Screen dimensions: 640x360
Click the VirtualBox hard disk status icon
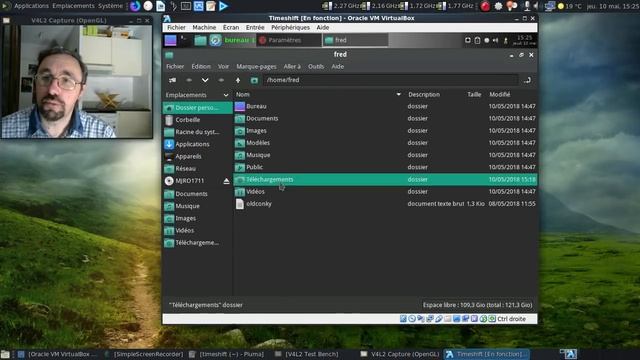[x=403, y=319]
